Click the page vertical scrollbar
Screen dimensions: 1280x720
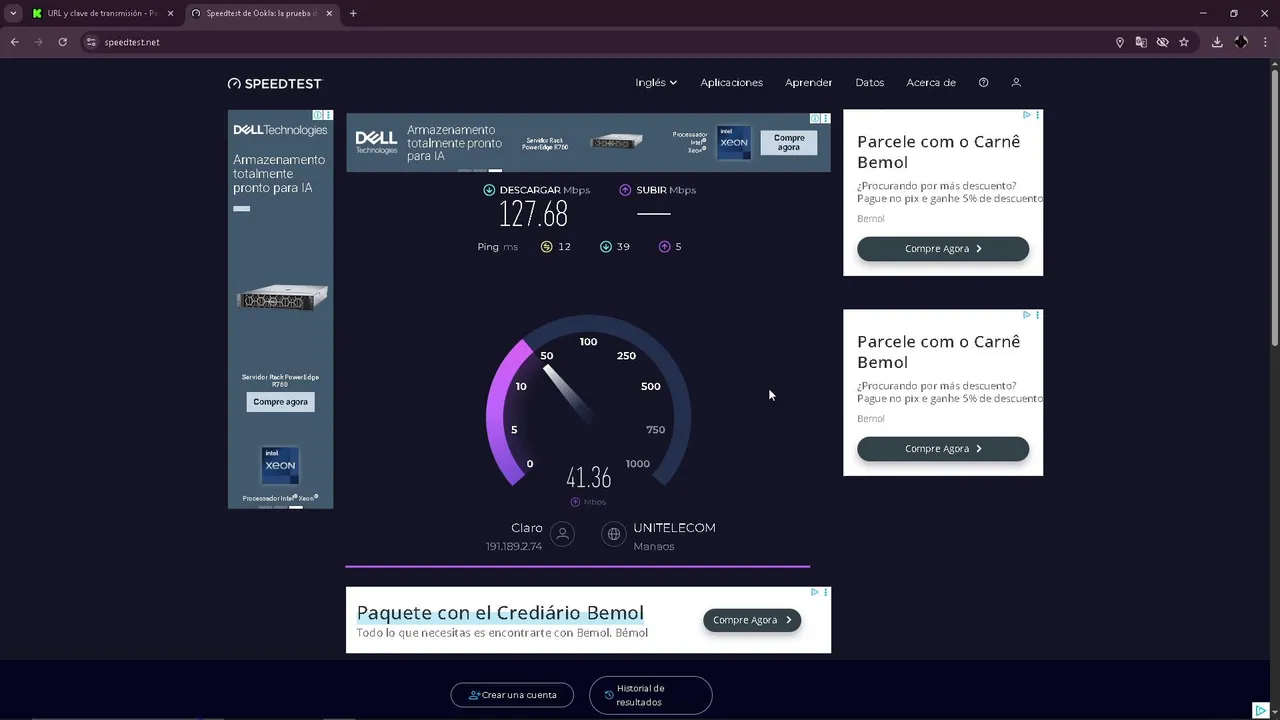[1274, 207]
